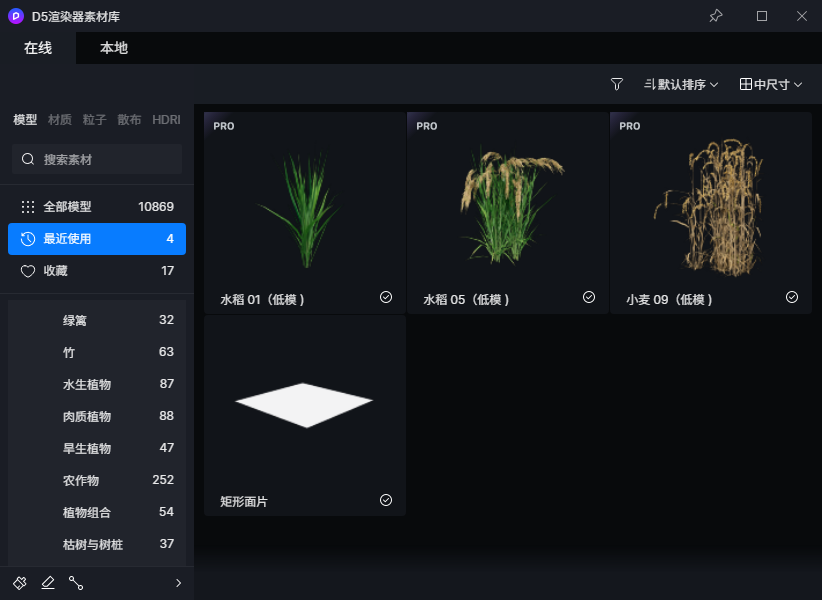Screen dimensions: 822x600
Task: Toggle check mark on 水稻 01 card
Action: [x=386, y=297]
